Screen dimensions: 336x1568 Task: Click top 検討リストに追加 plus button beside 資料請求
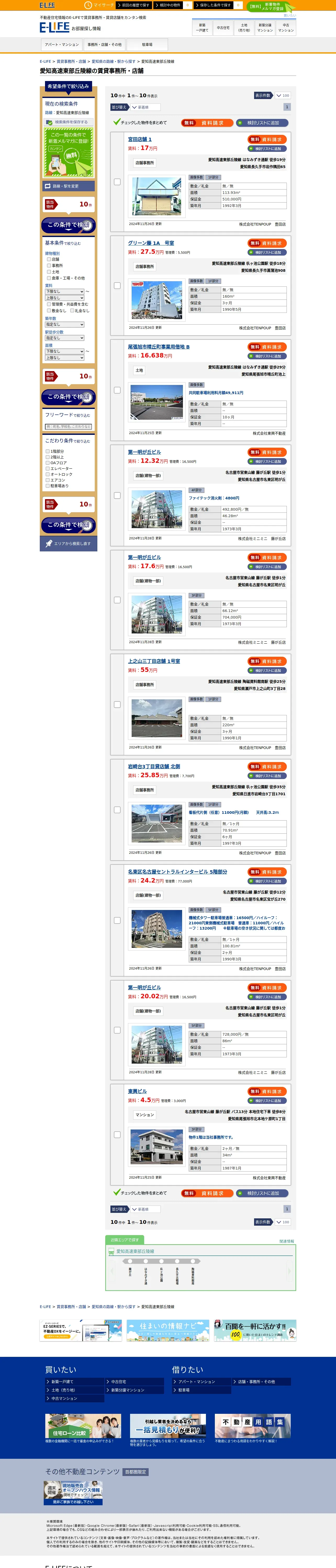point(263,122)
